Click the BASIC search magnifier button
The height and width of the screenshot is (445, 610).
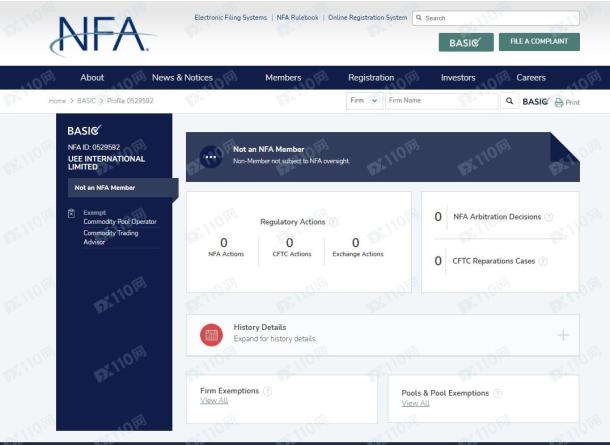pyautogui.click(x=509, y=101)
